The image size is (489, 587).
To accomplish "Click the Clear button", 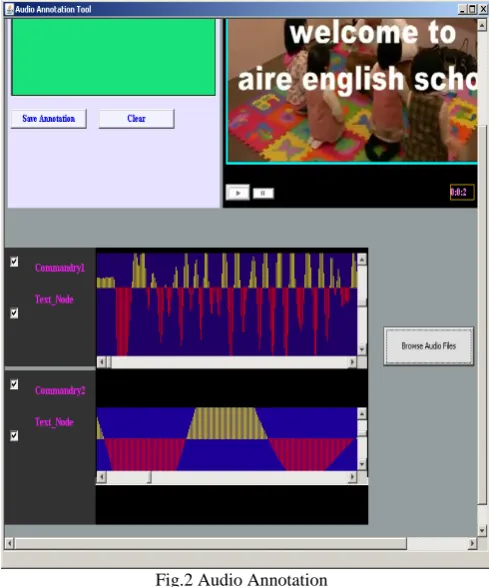I will tap(136, 119).
